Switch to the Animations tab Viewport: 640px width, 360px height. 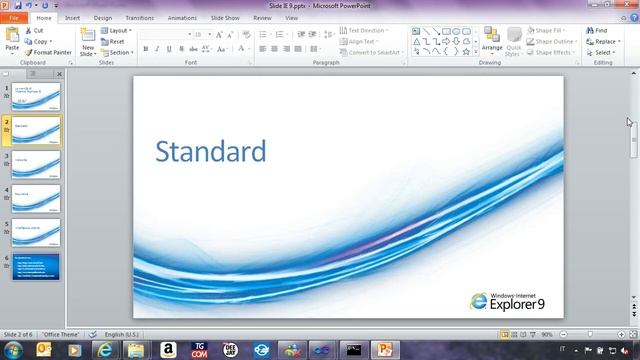pyautogui.click(x=182, y=18)
